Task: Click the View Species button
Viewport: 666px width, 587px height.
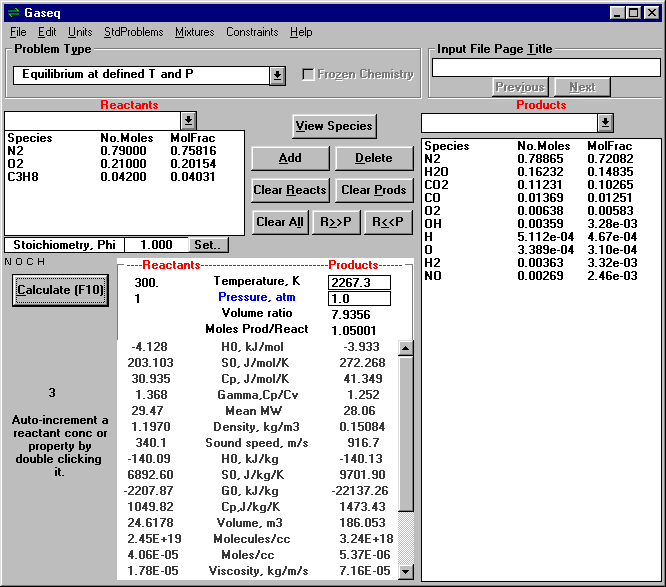Action: [x=334, y=125]
